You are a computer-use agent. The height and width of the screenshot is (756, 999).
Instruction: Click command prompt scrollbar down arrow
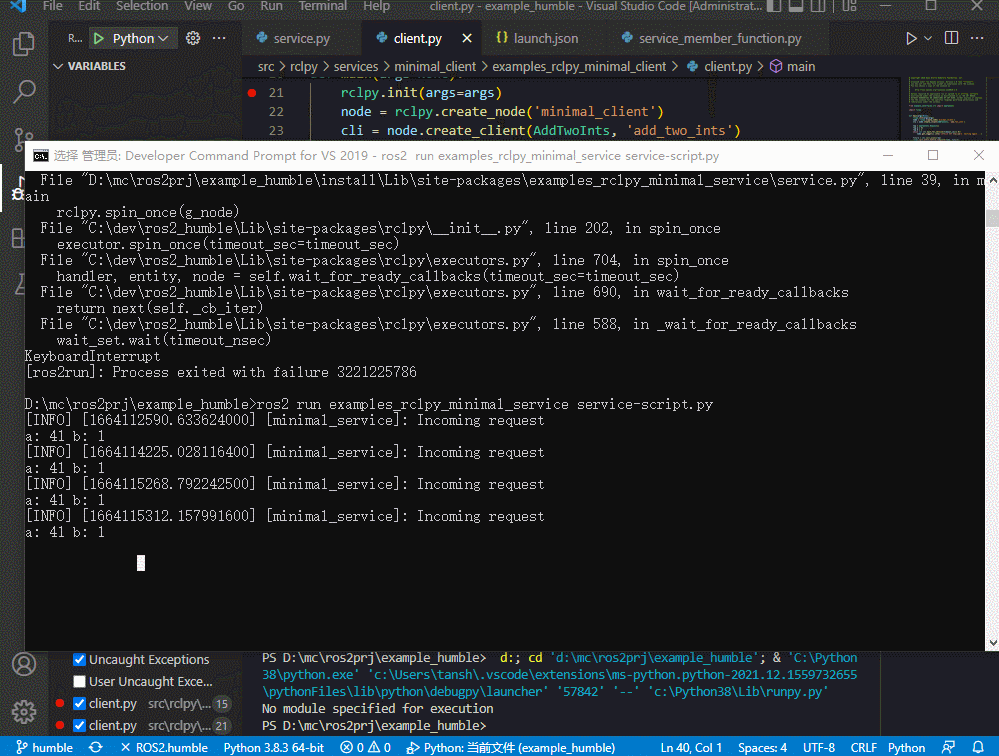992,643
